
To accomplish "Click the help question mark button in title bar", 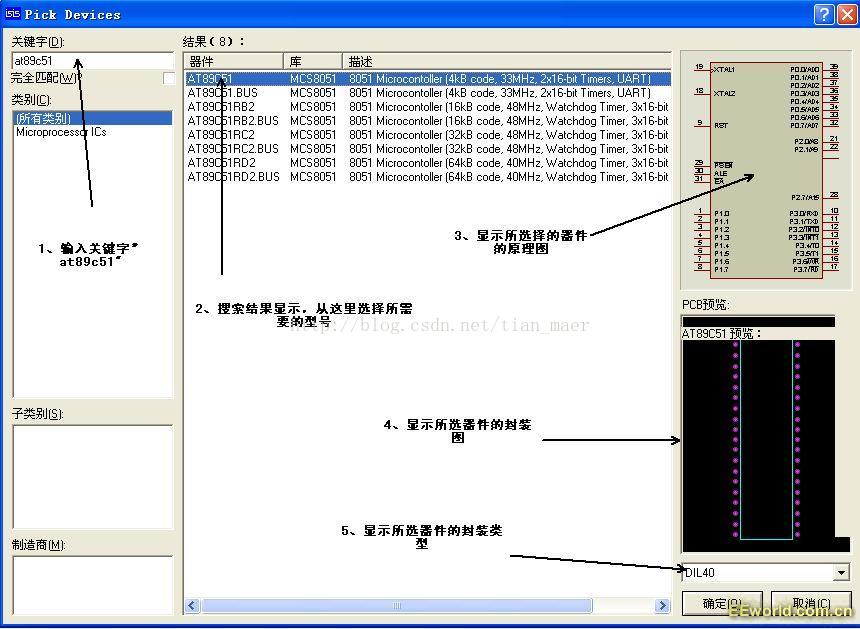I will pos(824,14).
